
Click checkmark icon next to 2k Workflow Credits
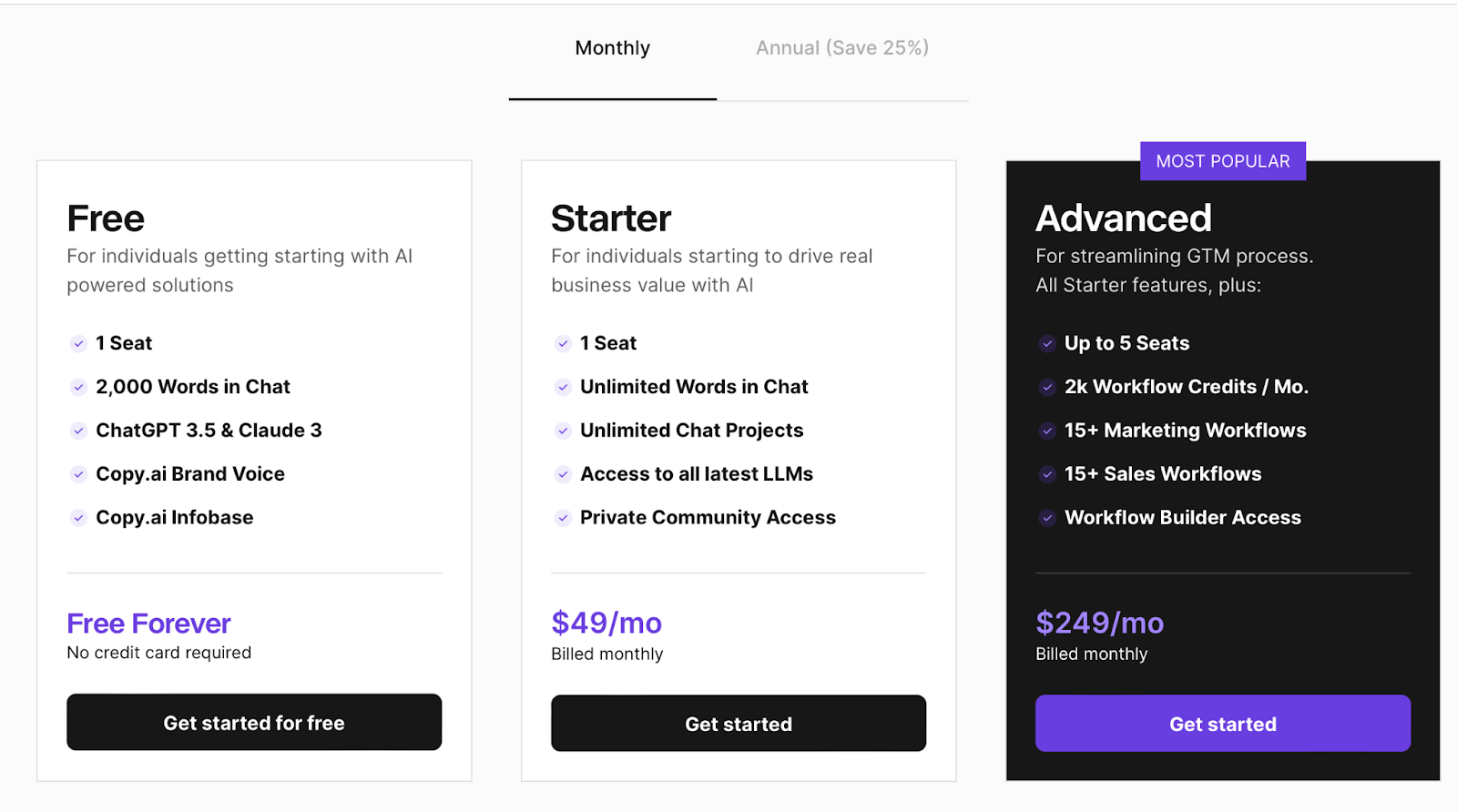(x=1047, y=387)
